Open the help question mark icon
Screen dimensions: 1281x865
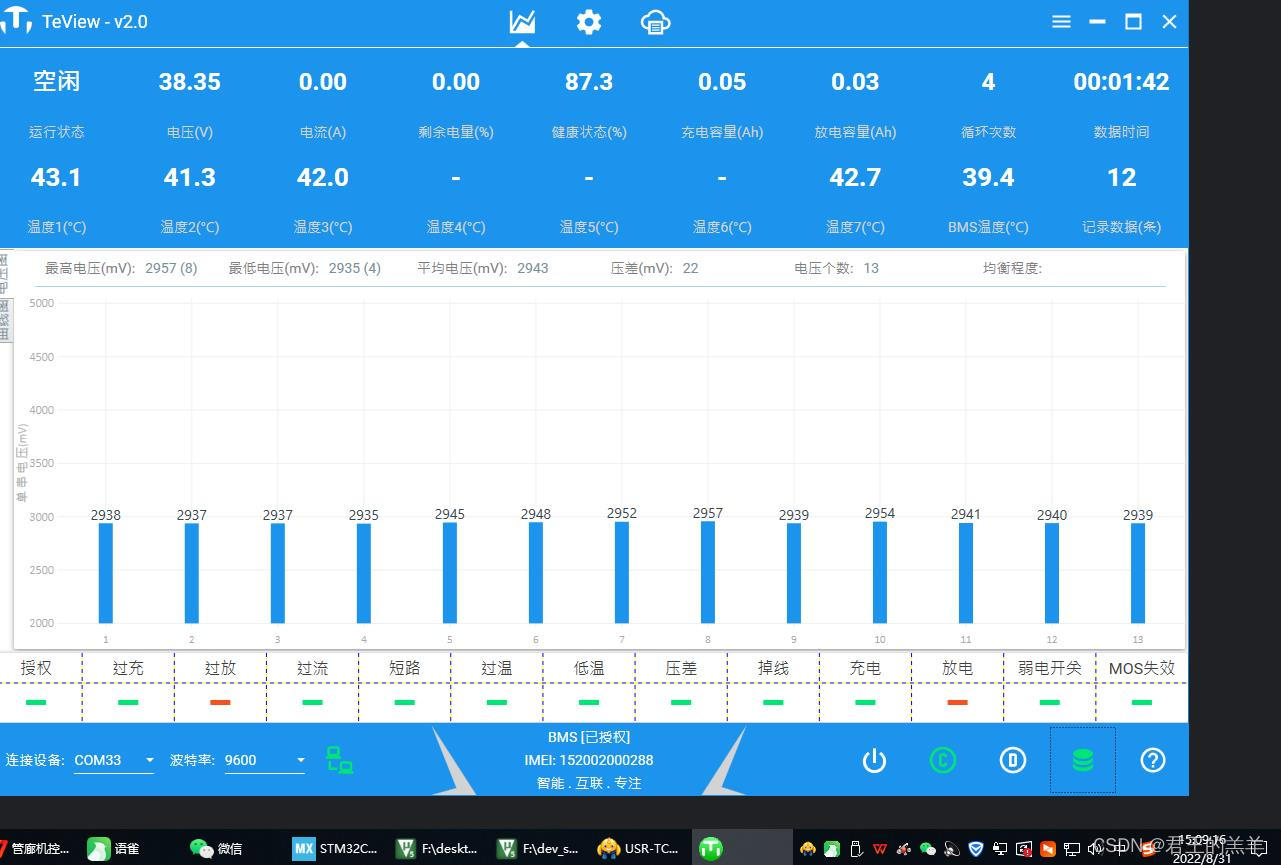click(x=1153, y=761)
